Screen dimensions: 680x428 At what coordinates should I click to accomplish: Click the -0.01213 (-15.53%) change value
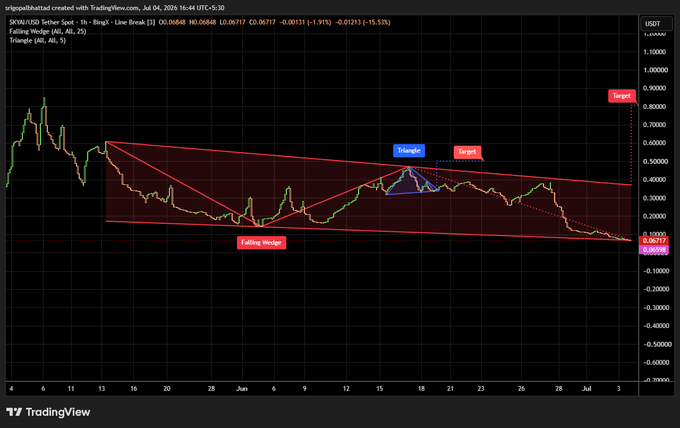click(x=363, y=22)
